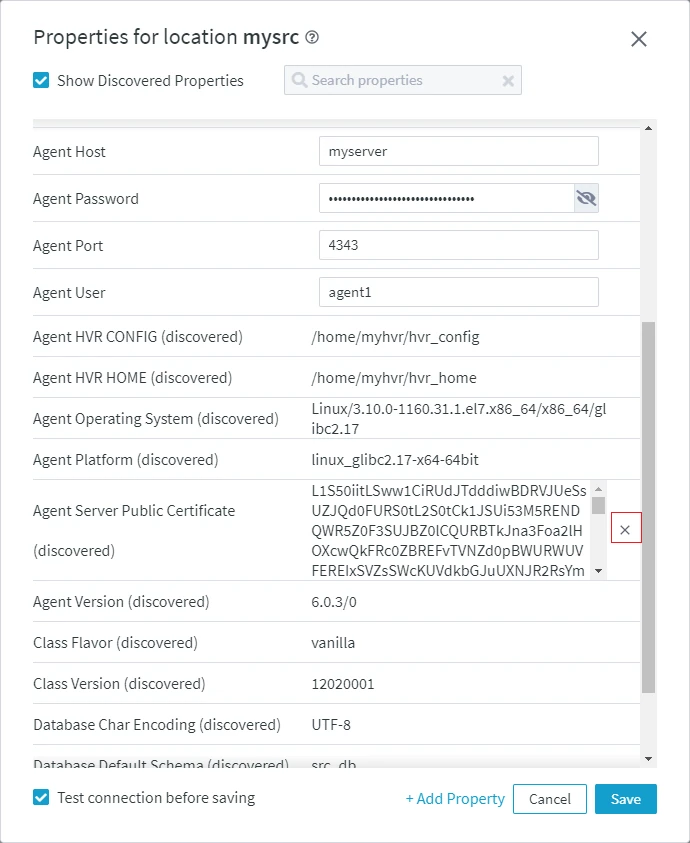Save the mysrc location properties
Image resolution: width=690 pixels, height=843 pixels.
(625, 798)
